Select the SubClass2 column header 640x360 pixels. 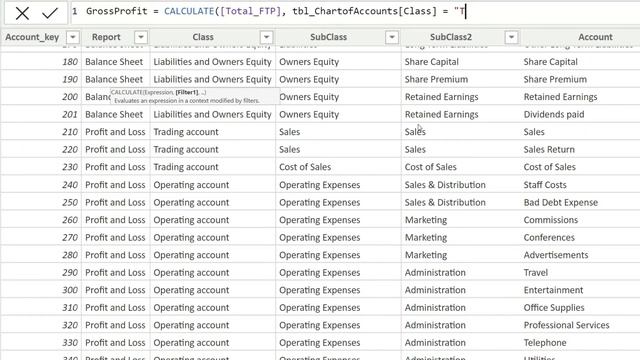click(451, 37)
